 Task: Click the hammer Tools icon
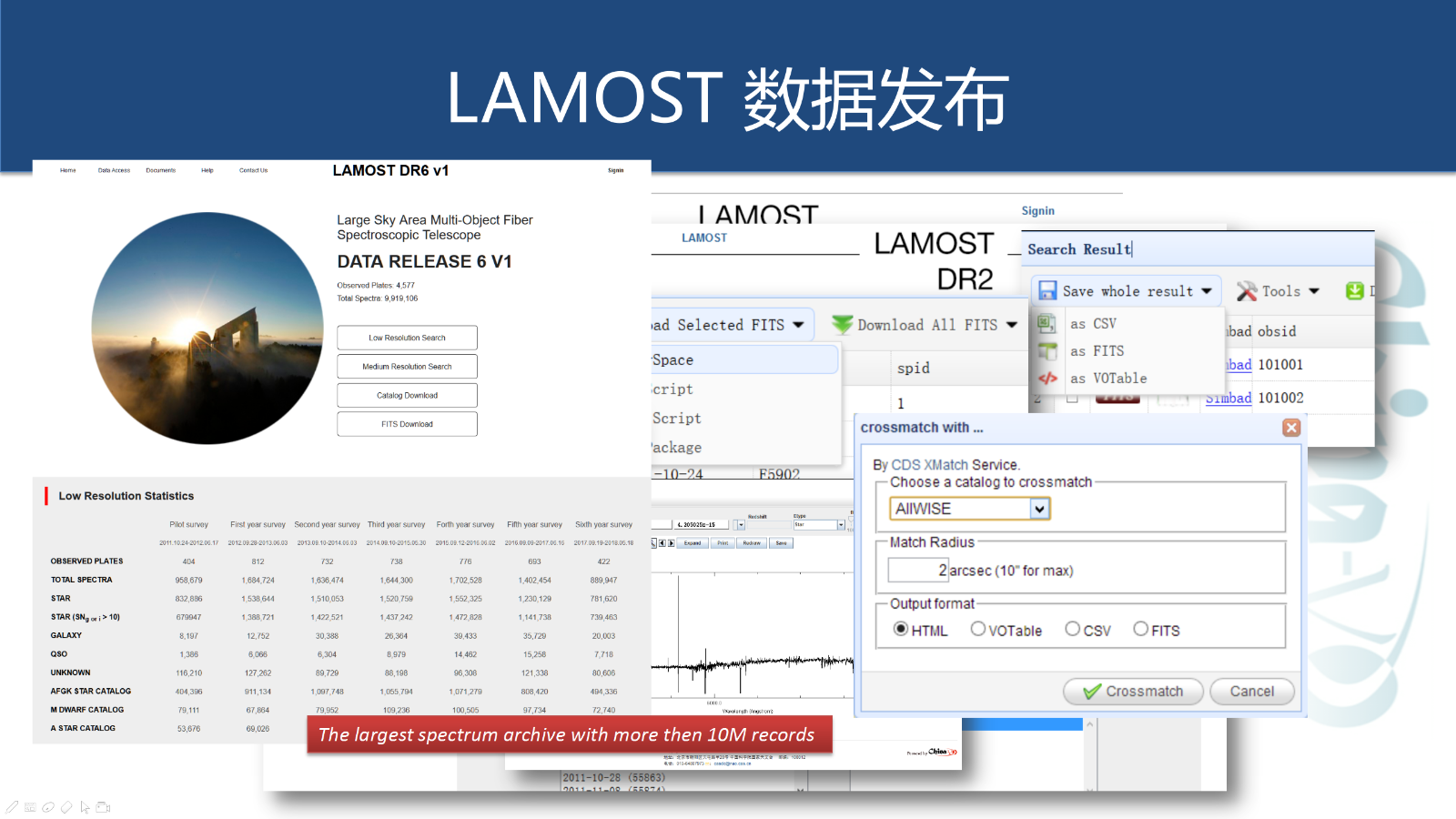[1247, 291]
